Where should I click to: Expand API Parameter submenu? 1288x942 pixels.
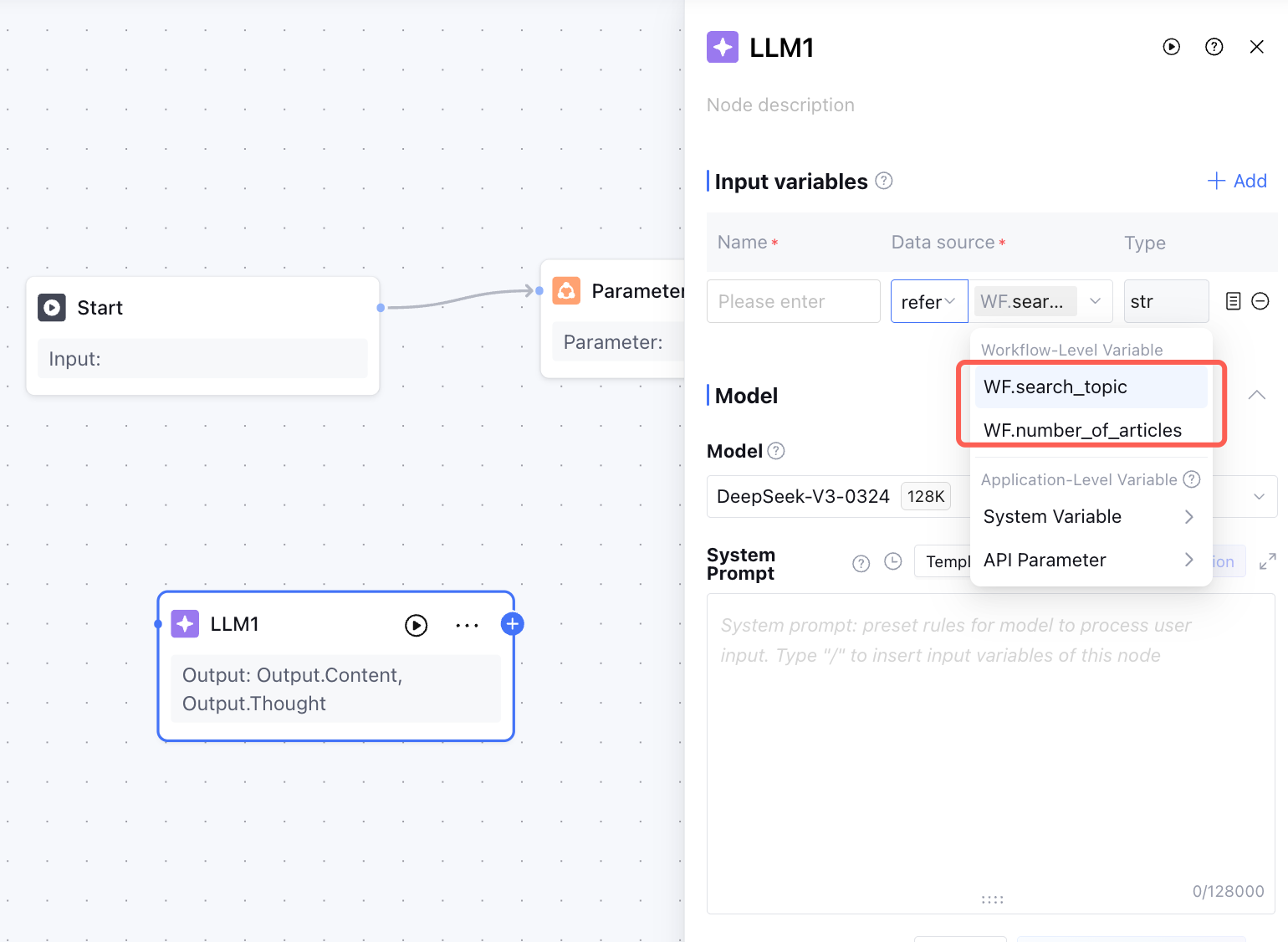[1091, 561]
